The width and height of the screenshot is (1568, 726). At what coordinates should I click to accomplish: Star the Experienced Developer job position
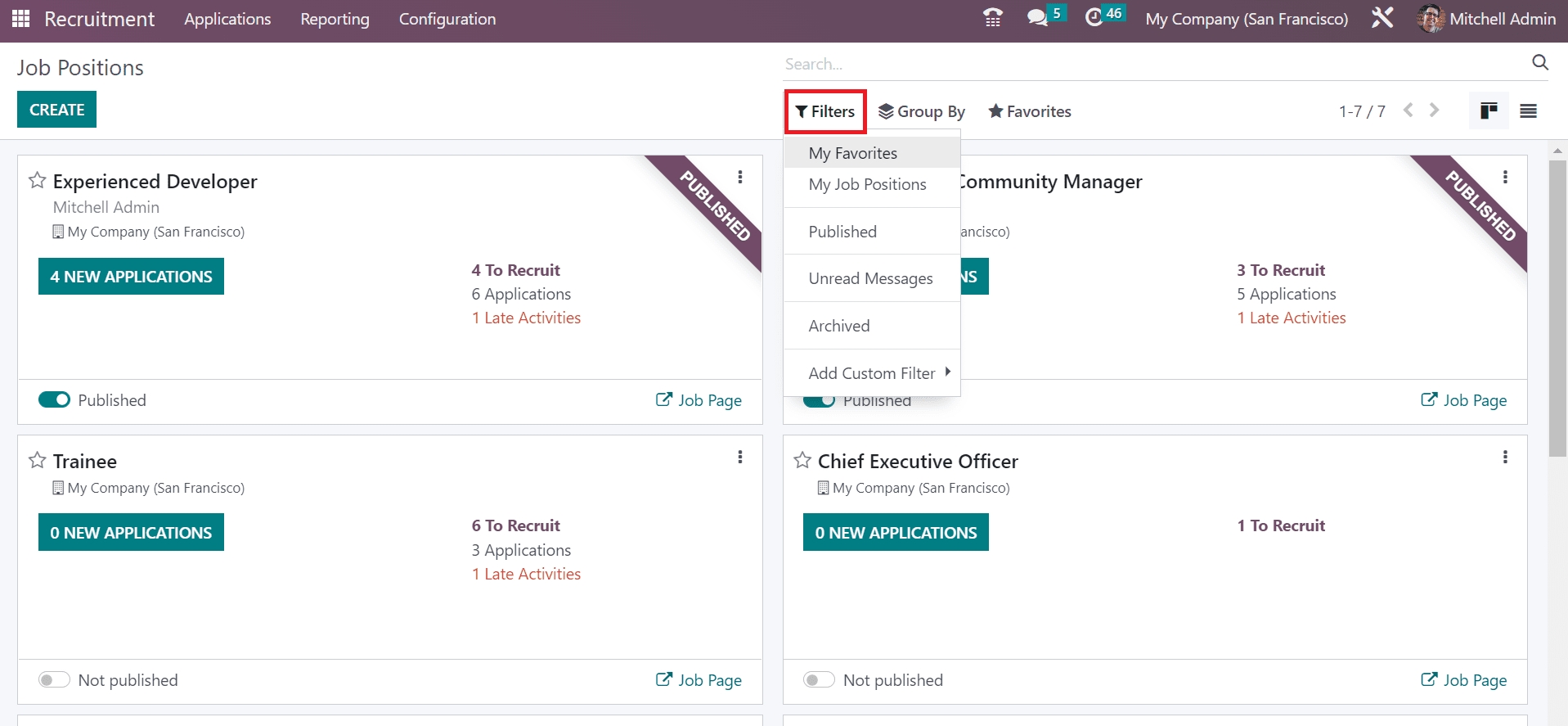tap(37, 181)
